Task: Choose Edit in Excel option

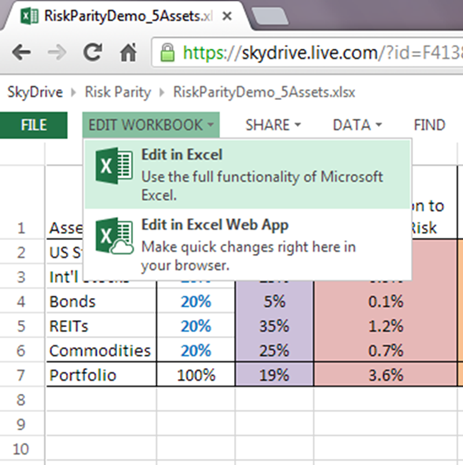Action: point(247,175)
